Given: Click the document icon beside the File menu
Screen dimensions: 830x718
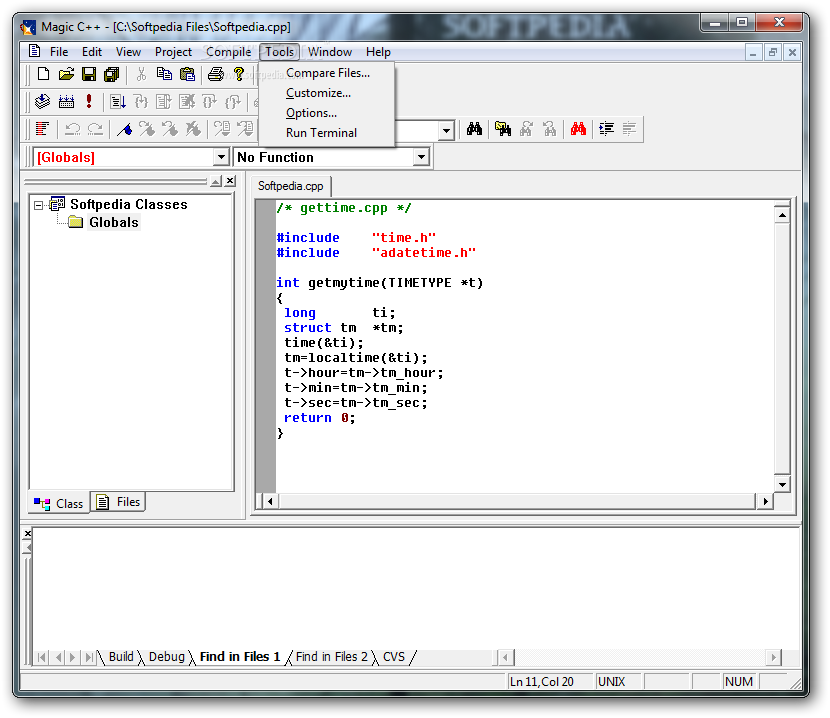Looking at the screenshot, I should click(34, 51).
